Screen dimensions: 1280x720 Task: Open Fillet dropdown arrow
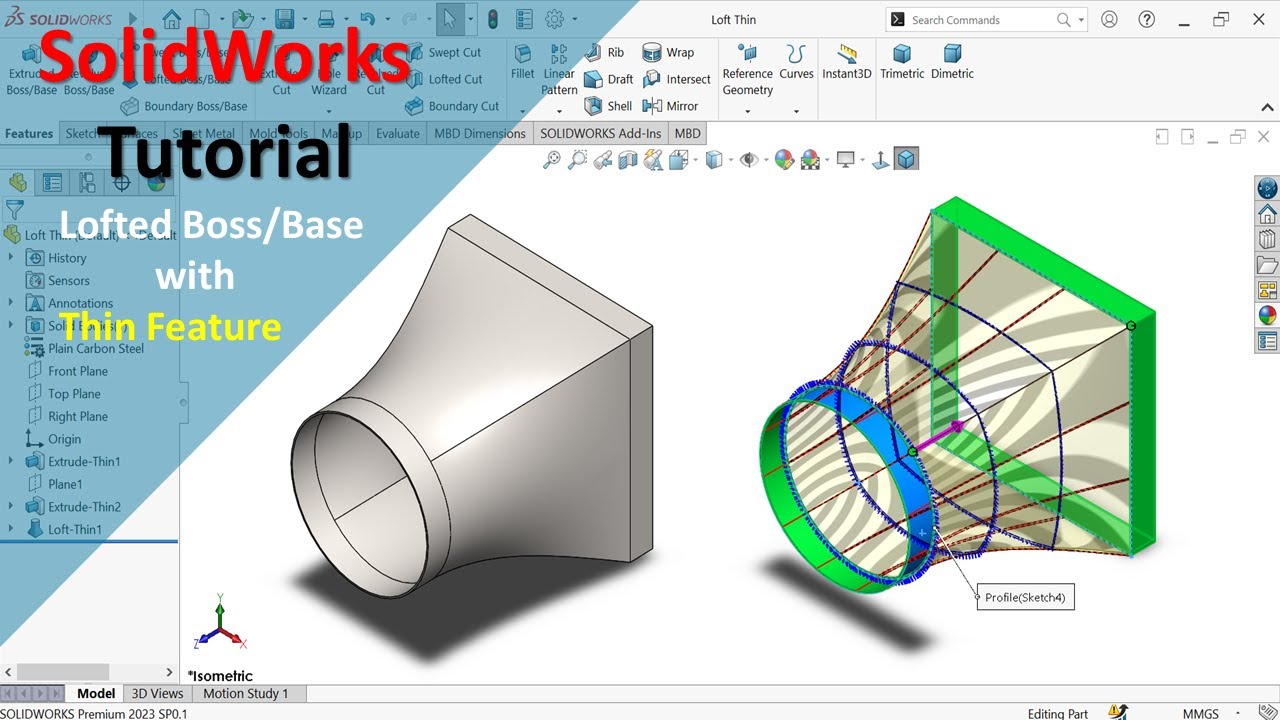pos(522,112)
